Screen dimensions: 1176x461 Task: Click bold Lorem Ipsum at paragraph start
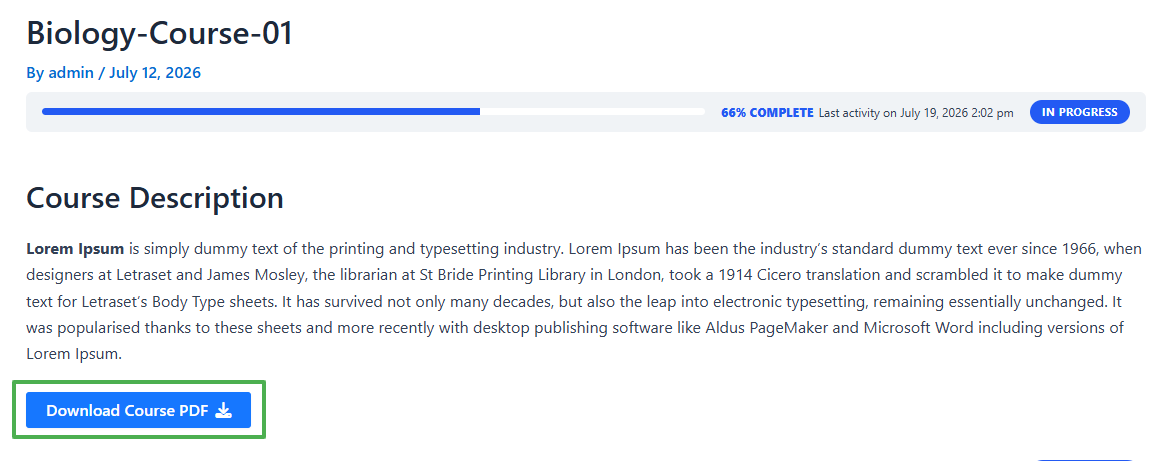75,248
